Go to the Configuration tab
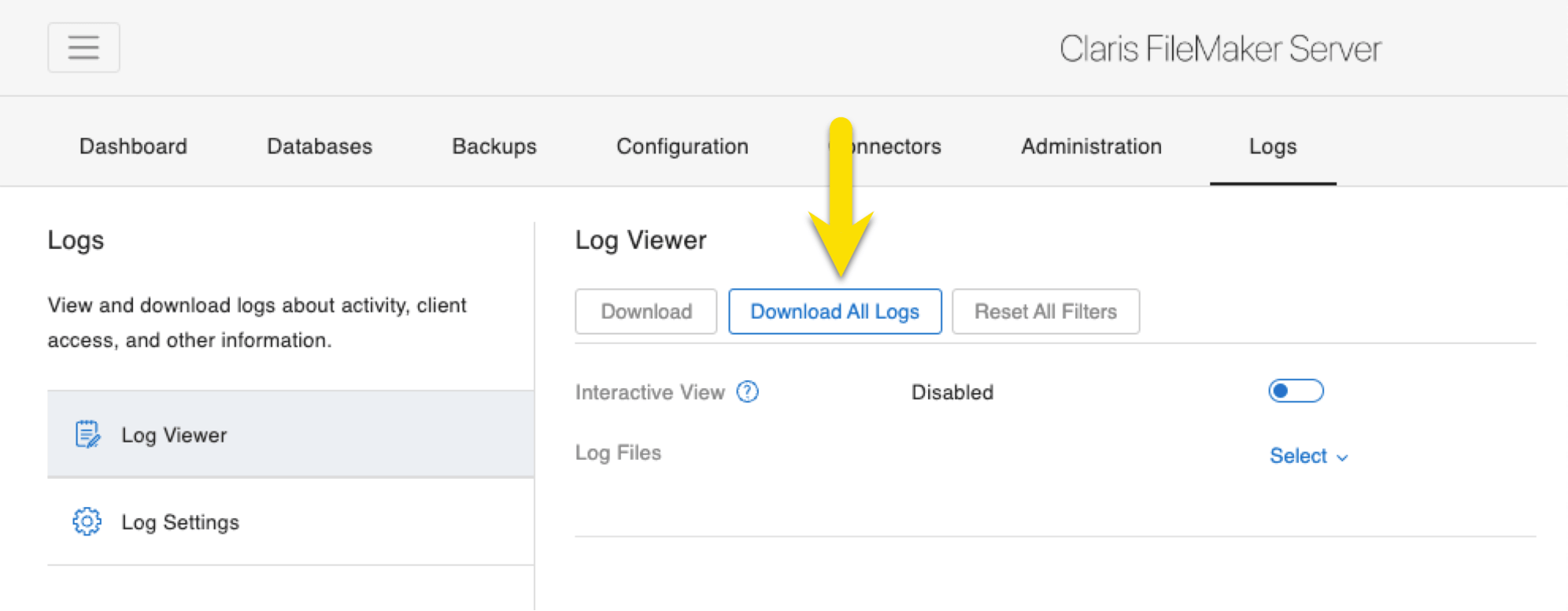The image size is (1568, 611). tap(682, 146)
